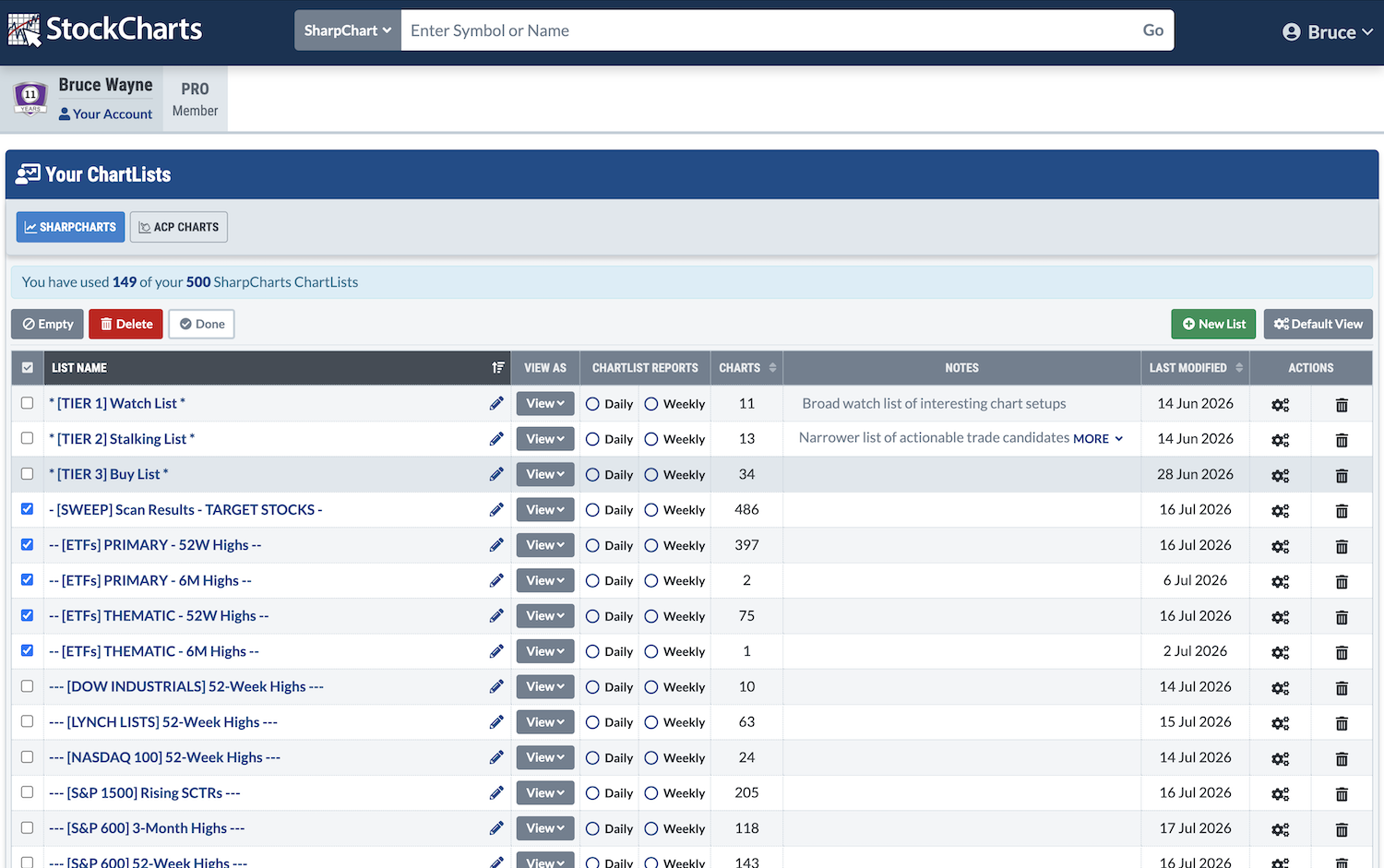Open the Bruce user menu
The height and width of the screenshot is (868, 1384).
click(x=1328, y=32)
